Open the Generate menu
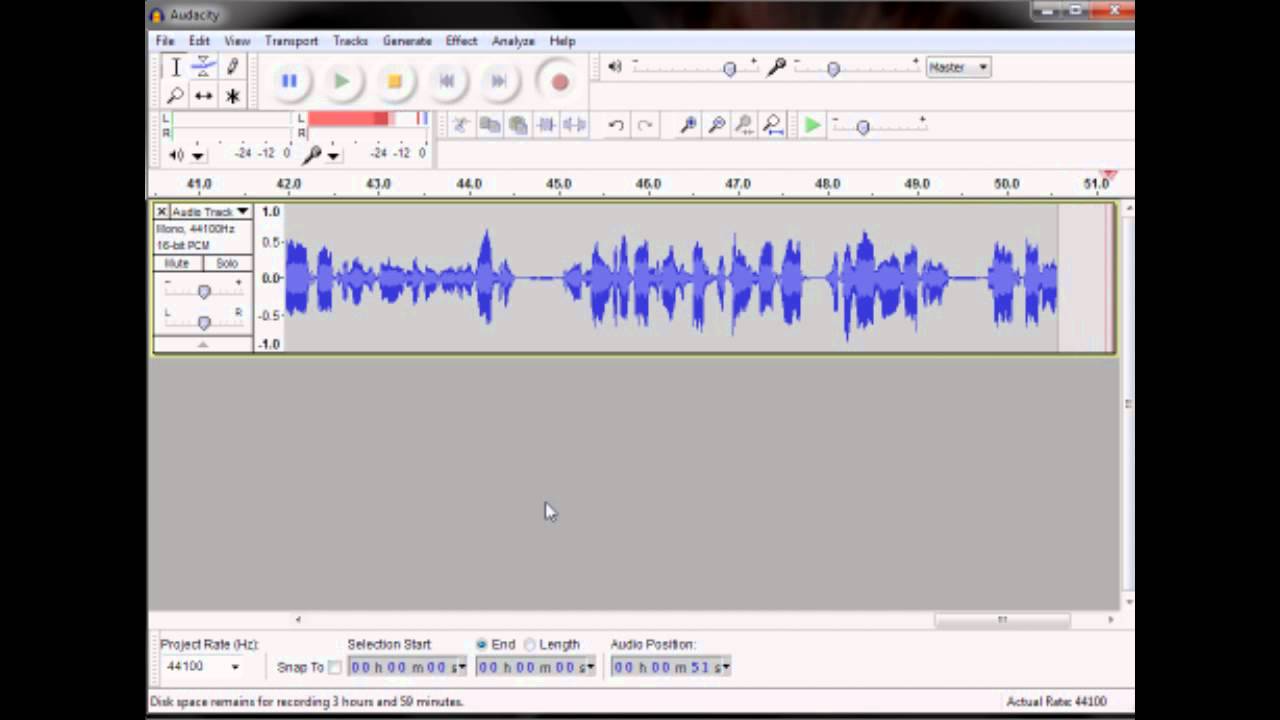Screen dimensions: 1280x720 coord(407,41)
